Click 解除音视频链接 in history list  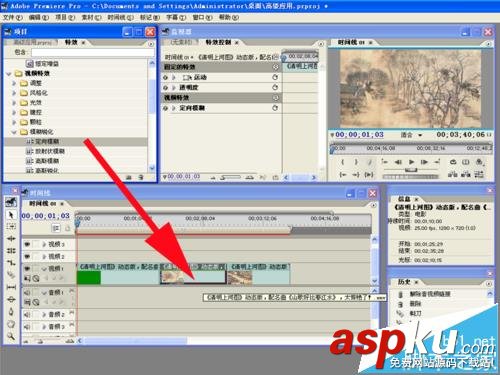(430, 294)
